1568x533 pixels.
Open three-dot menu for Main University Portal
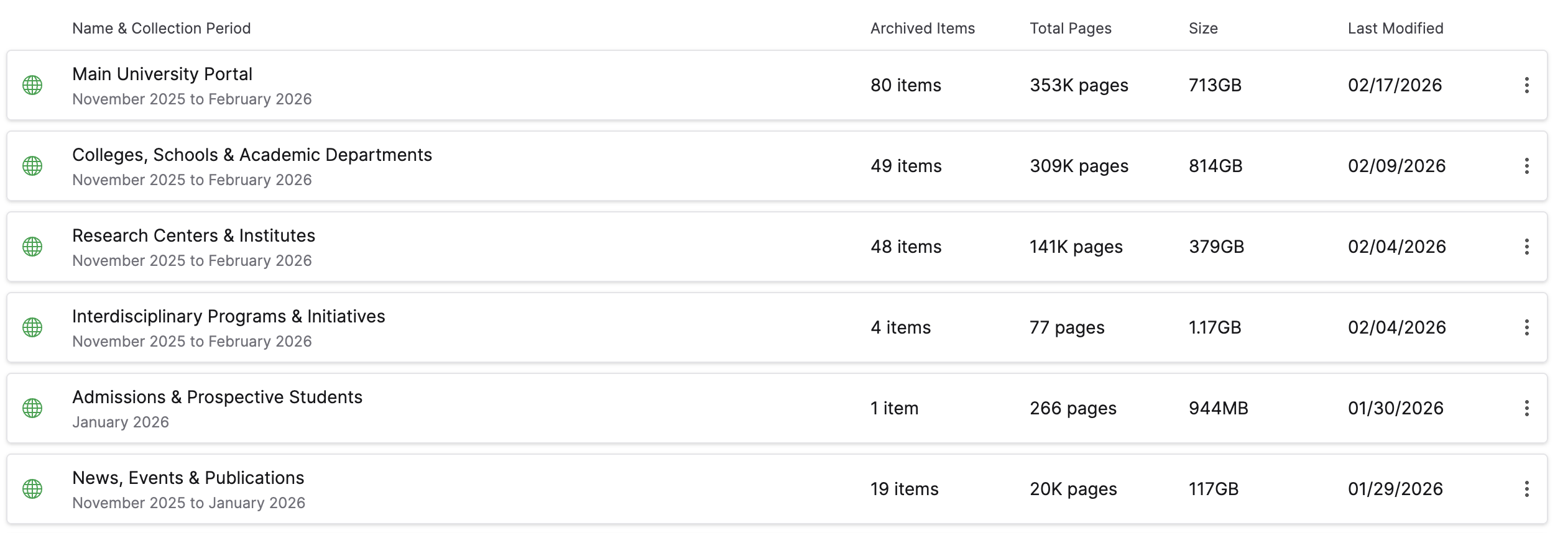(1526, 85)
